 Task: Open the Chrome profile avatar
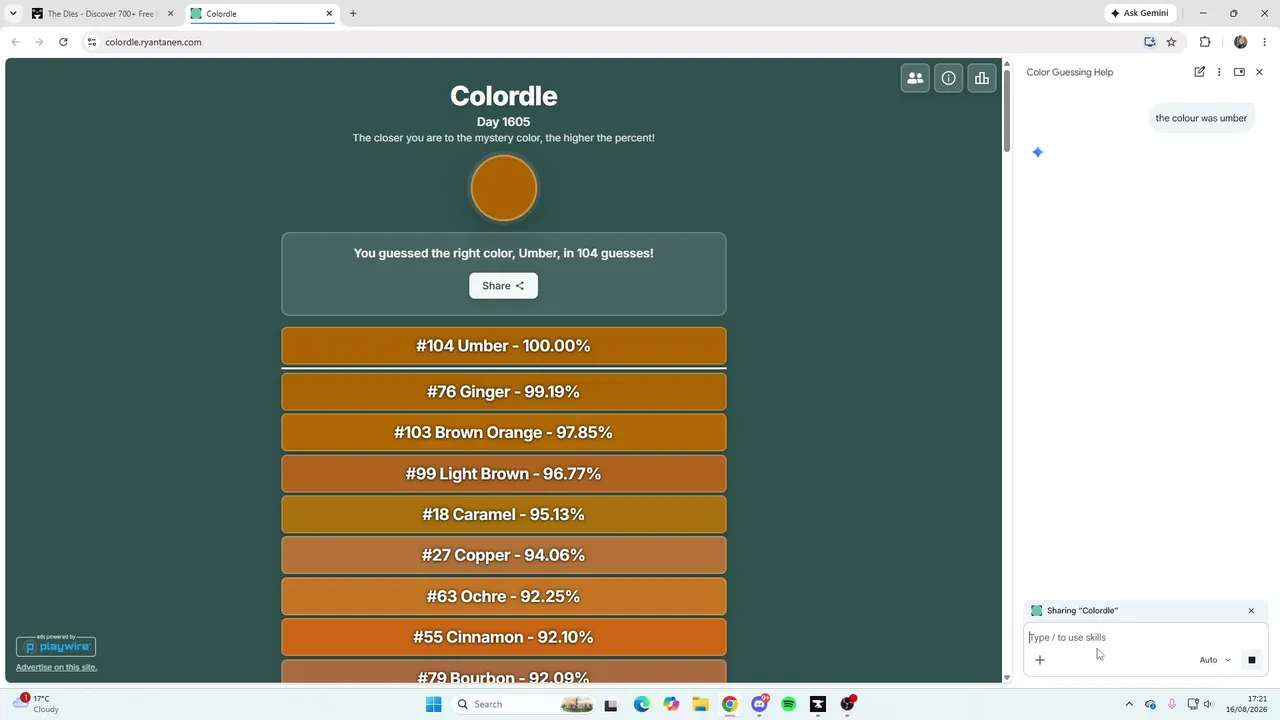pyautogui.click(x=1240, y=42)
